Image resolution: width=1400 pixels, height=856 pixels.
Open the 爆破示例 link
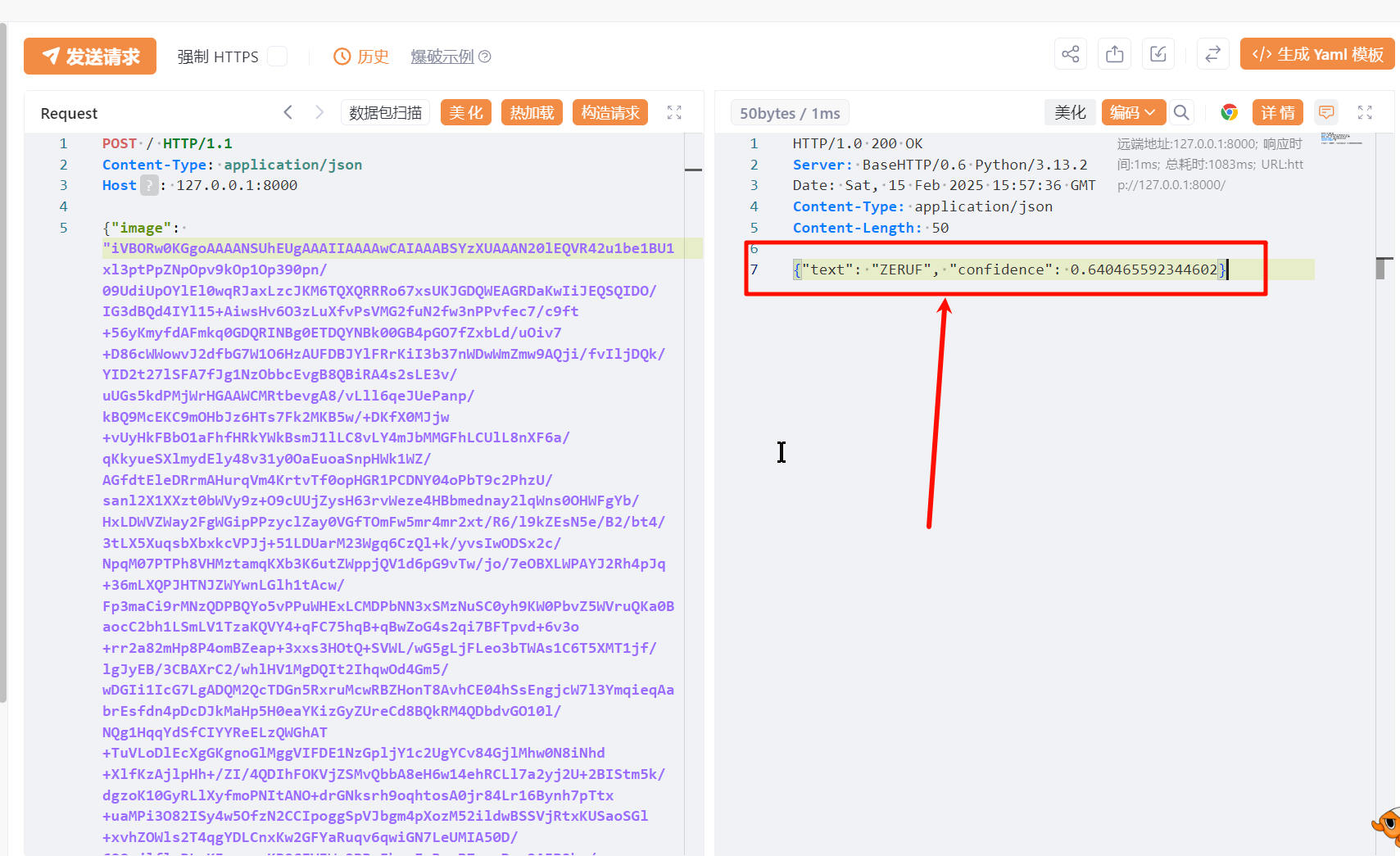(450, 57)
